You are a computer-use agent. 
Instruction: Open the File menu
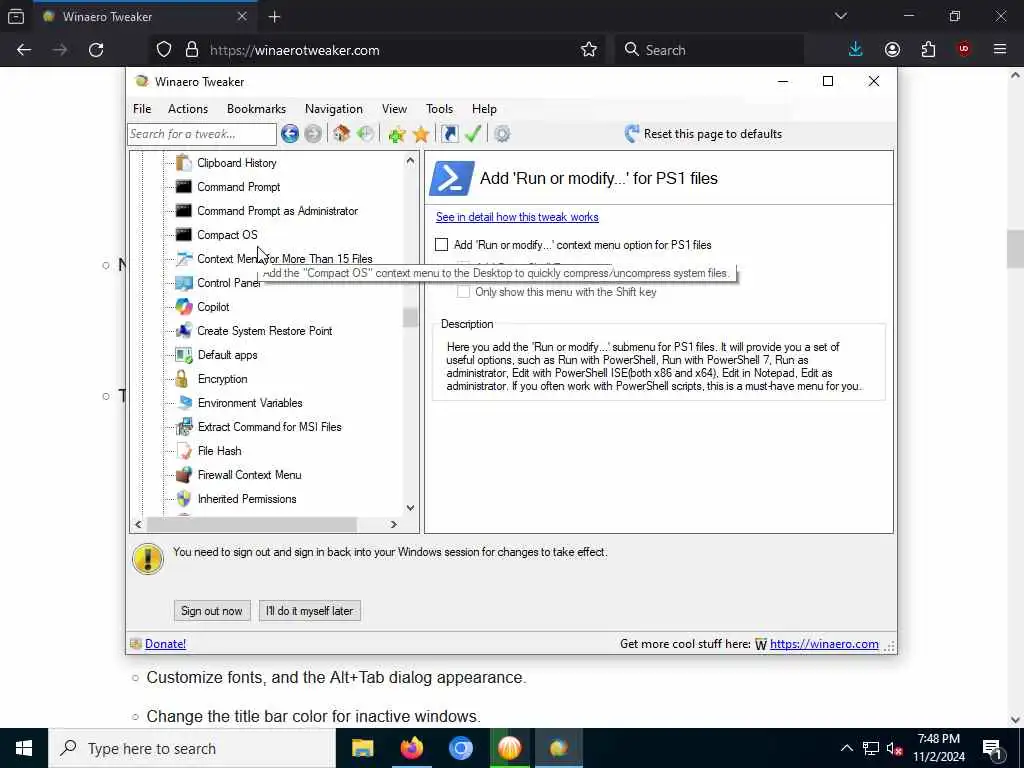(142, 109)
